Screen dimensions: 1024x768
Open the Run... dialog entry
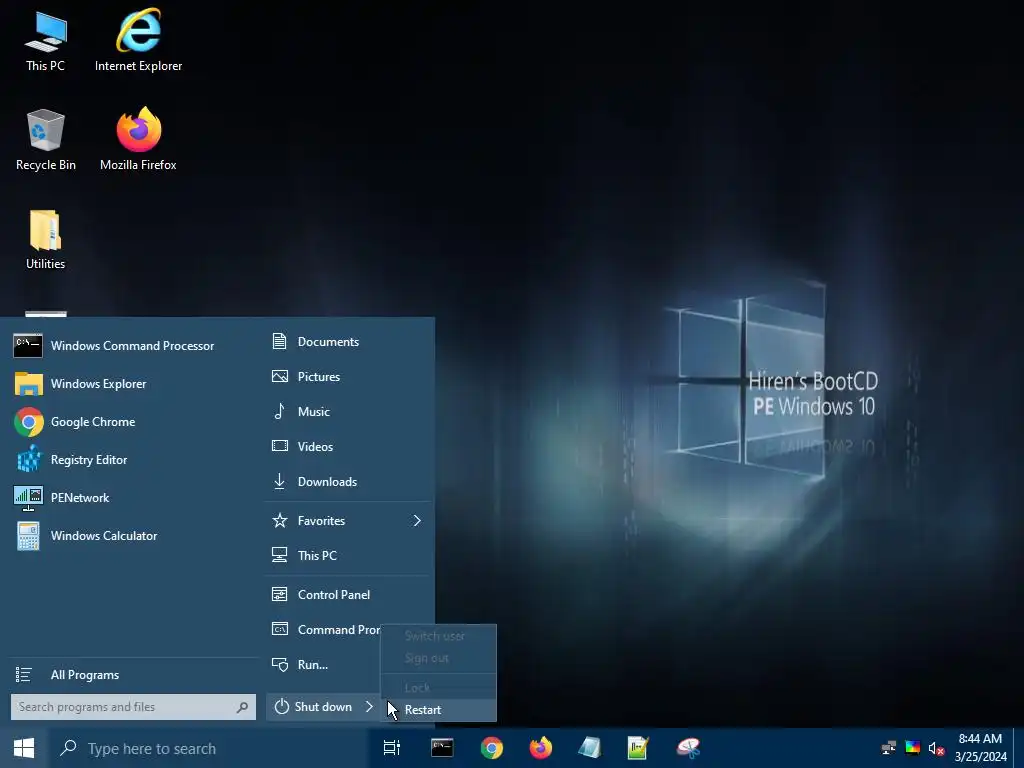pos(323,665)
